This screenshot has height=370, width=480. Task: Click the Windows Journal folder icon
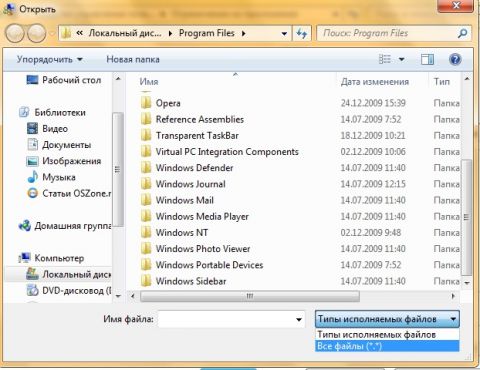(x=146, y=184)
